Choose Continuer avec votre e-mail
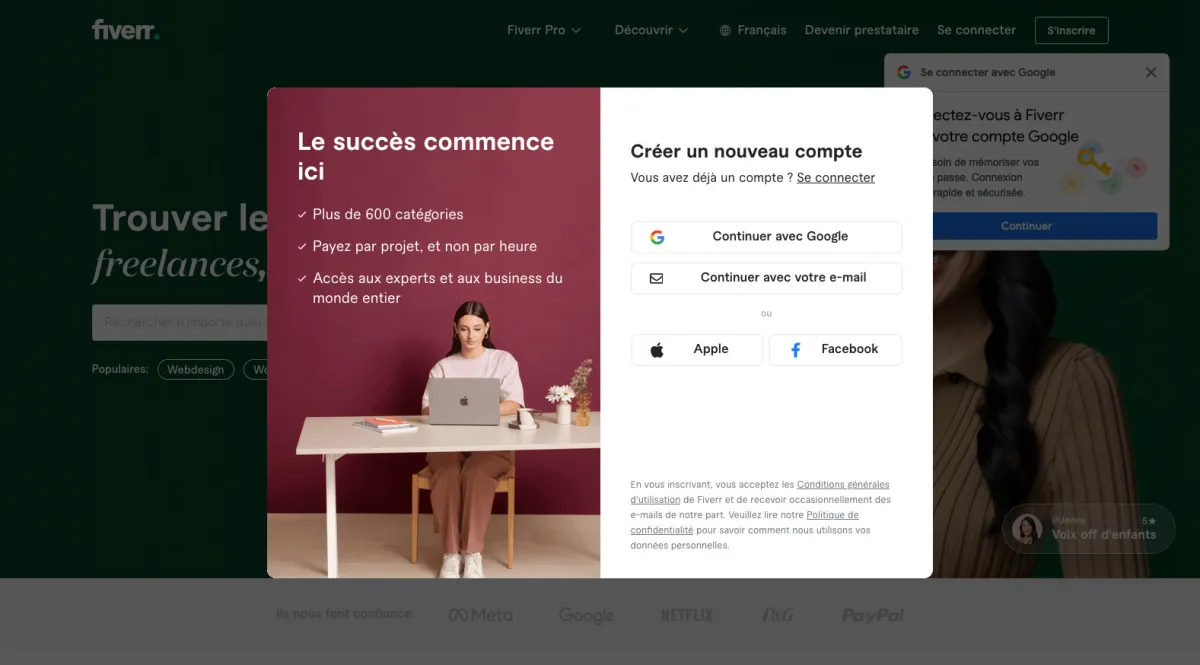The image size is (1200, 665). (x=766, y=278)
